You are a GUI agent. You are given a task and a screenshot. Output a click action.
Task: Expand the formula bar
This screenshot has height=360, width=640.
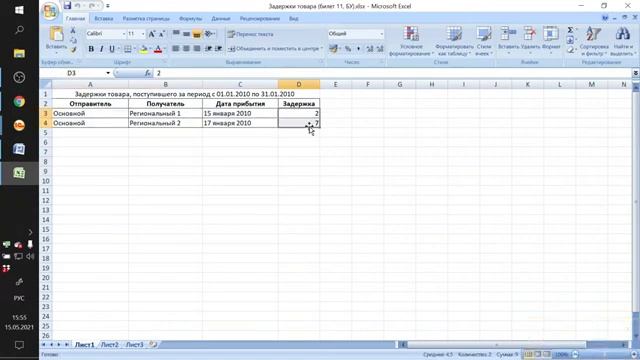point(636,73)
